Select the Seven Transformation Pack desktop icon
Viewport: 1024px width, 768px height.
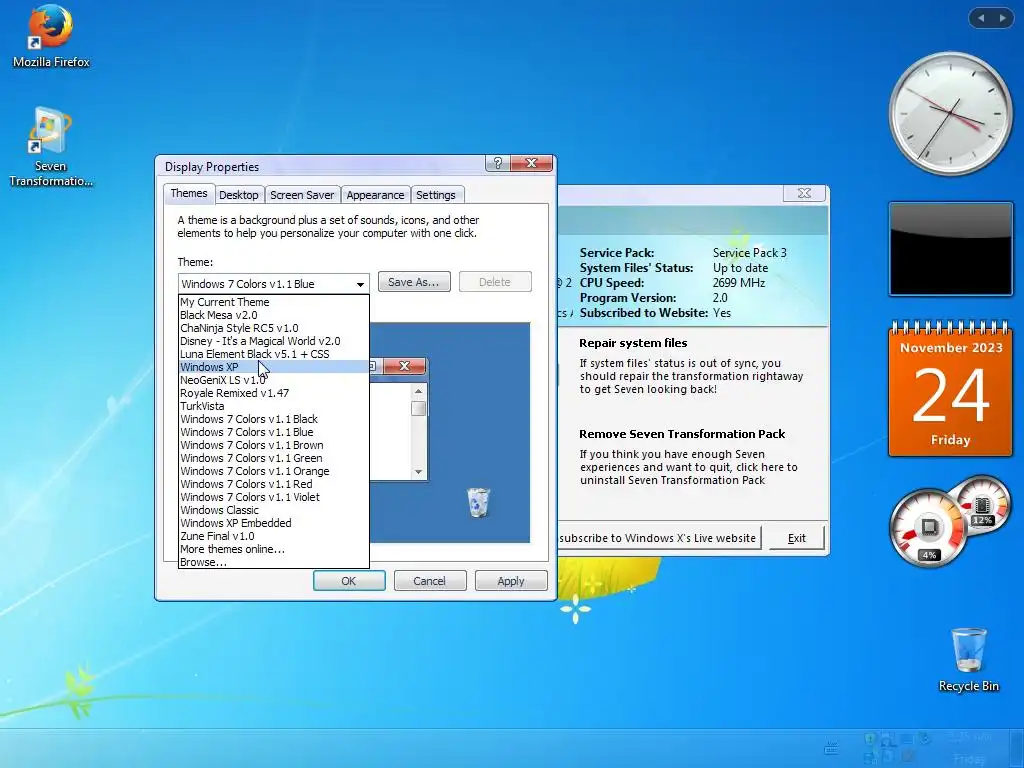click(x=50, y=146)
